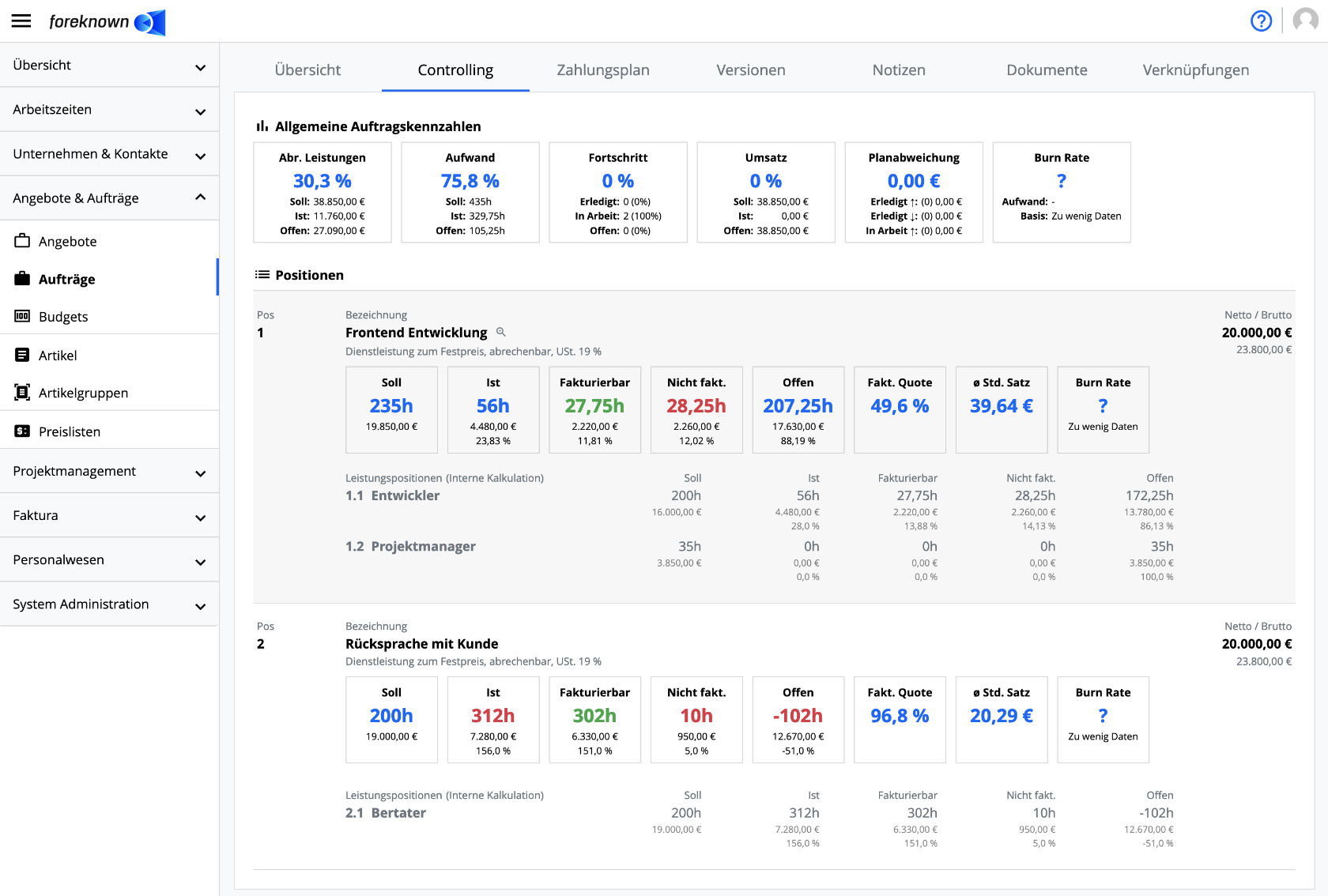The image size is (1328, 896).
Task: Click the Frontend Entwicklung position title
Action: pos(416,333)
